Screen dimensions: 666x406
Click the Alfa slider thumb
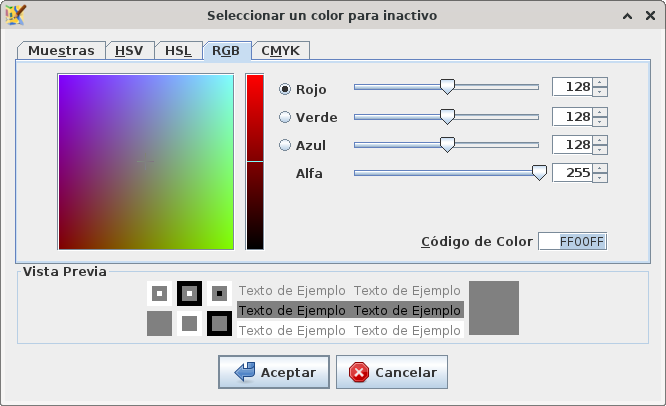(x=539, y=173)
